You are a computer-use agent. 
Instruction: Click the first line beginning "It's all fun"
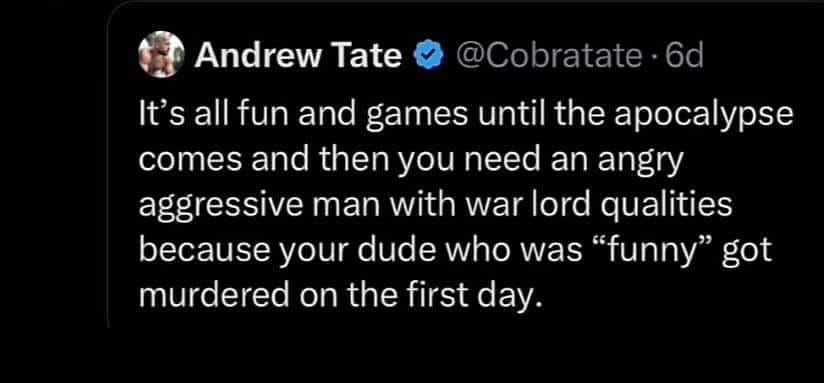[466, 116]
